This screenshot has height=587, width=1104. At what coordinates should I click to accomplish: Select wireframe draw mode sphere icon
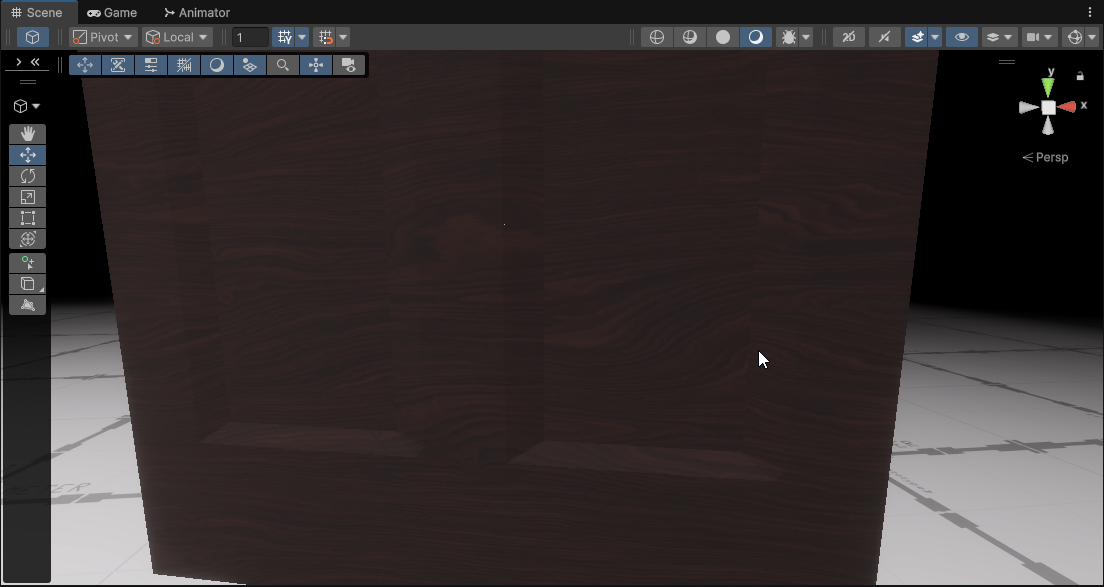coord(657,37)
